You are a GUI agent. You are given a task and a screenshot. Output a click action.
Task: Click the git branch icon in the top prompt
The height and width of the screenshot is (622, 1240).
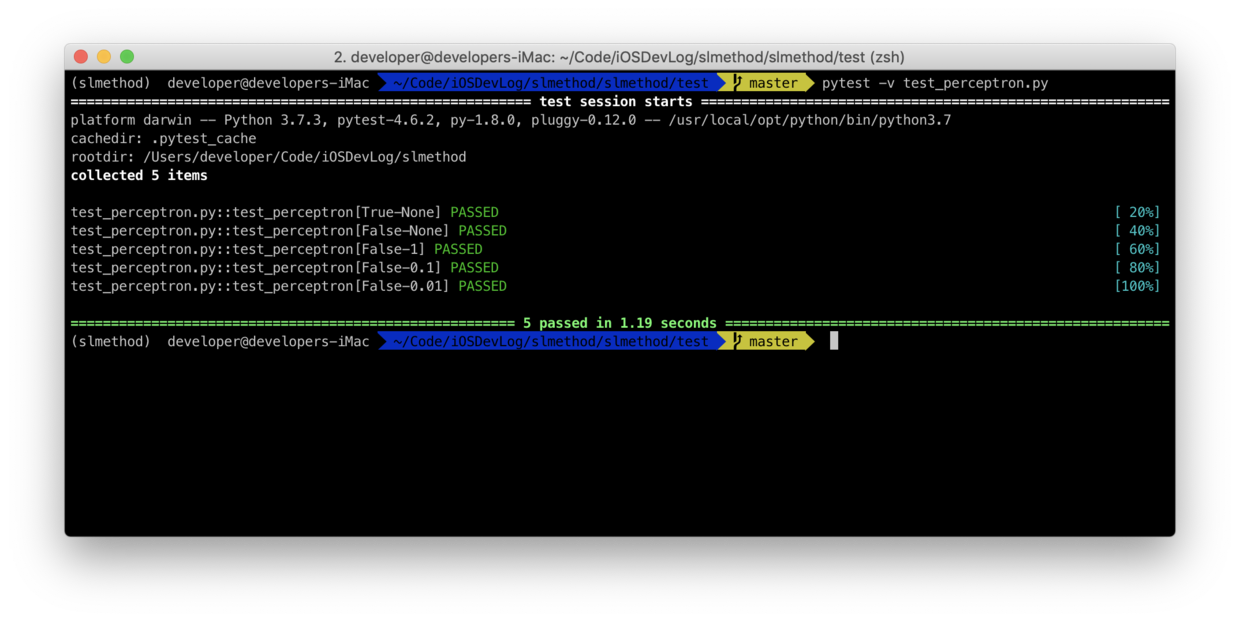738,83
